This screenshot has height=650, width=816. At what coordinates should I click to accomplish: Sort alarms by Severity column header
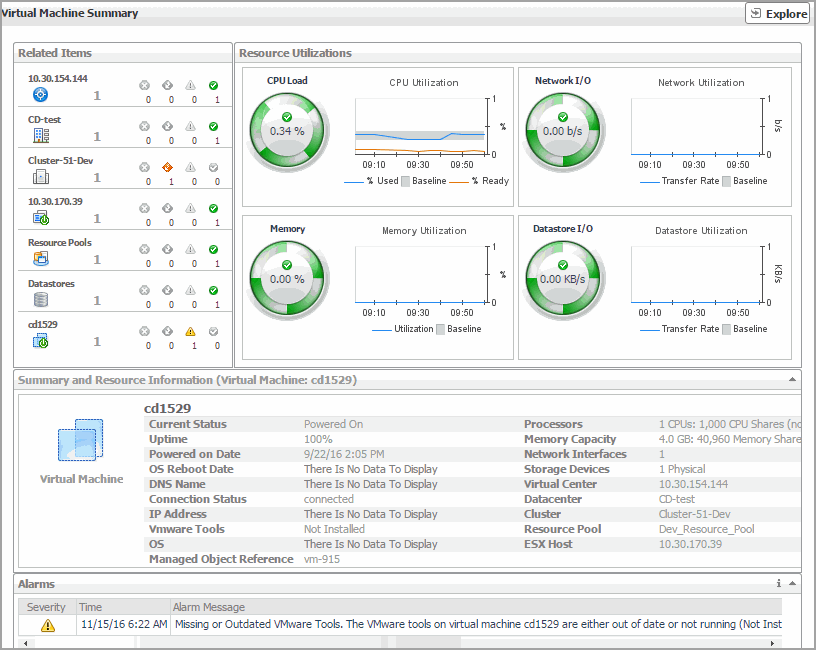[46, 607]
